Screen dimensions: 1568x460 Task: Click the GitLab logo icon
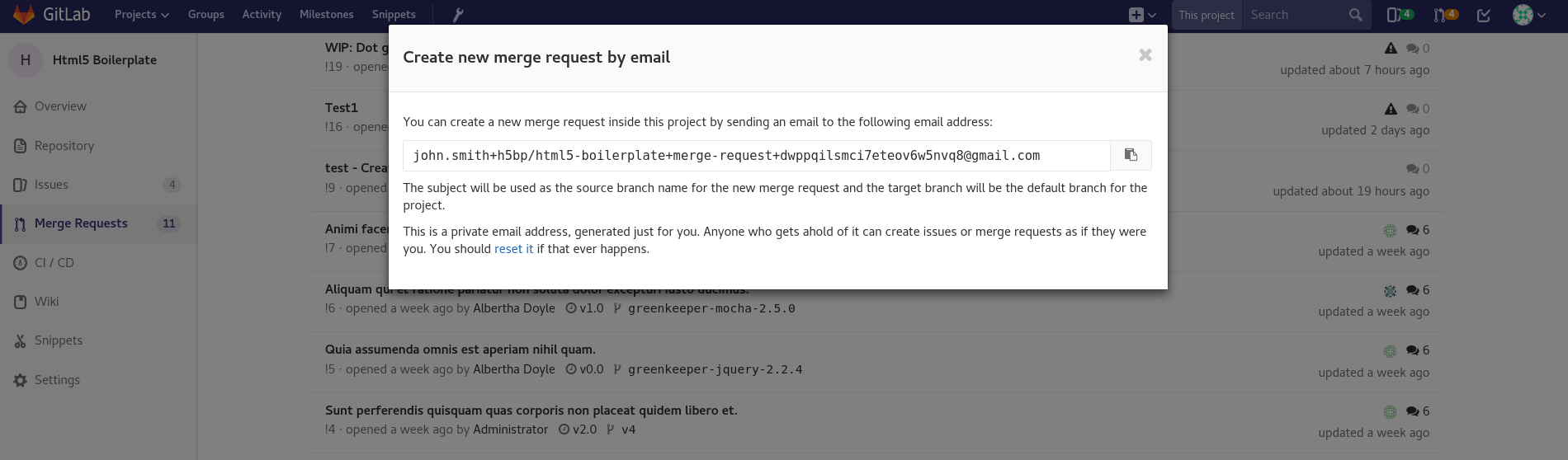24,15
